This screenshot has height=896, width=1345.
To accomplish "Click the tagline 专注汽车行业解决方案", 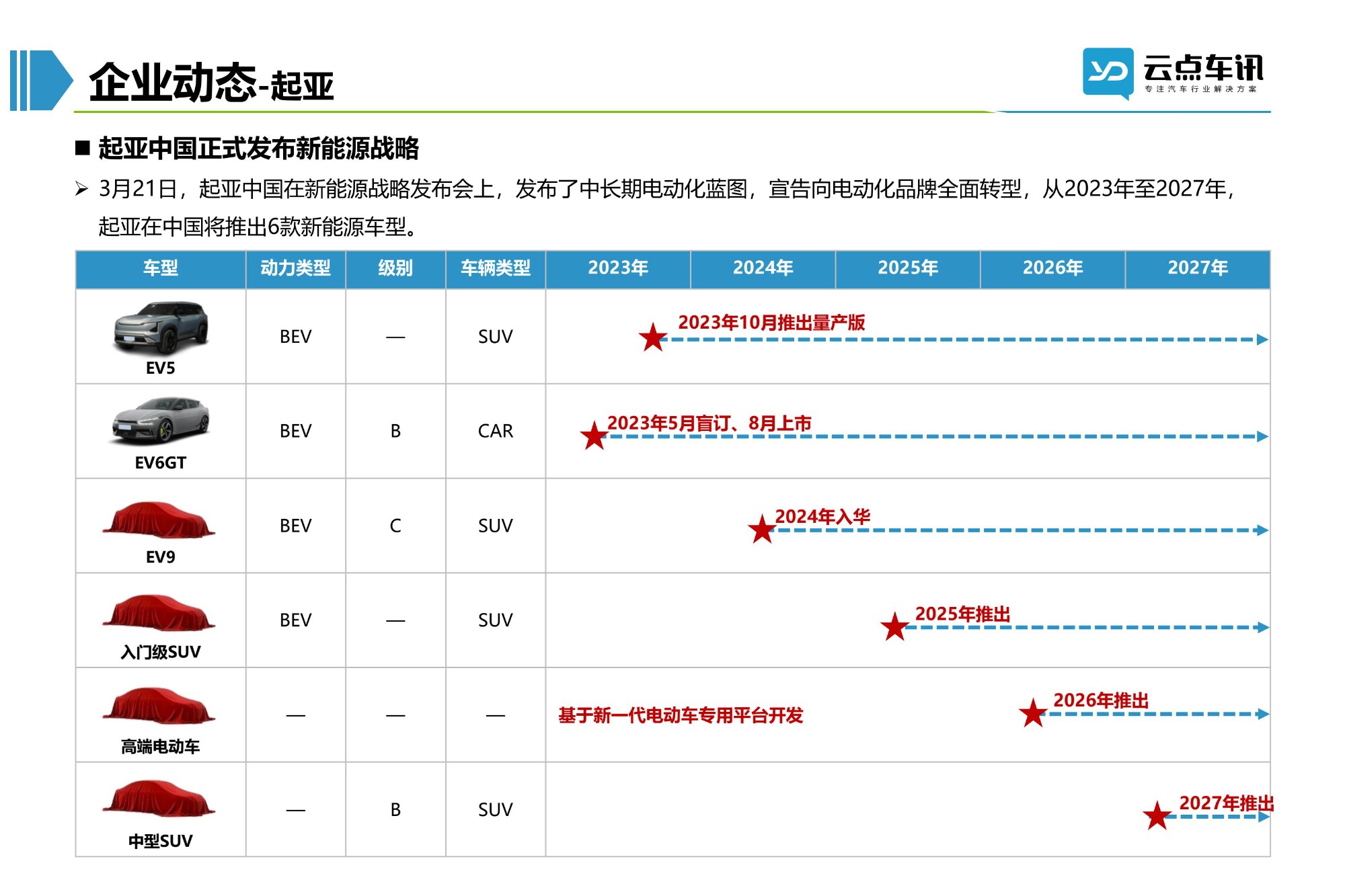I will point(1200,89).
